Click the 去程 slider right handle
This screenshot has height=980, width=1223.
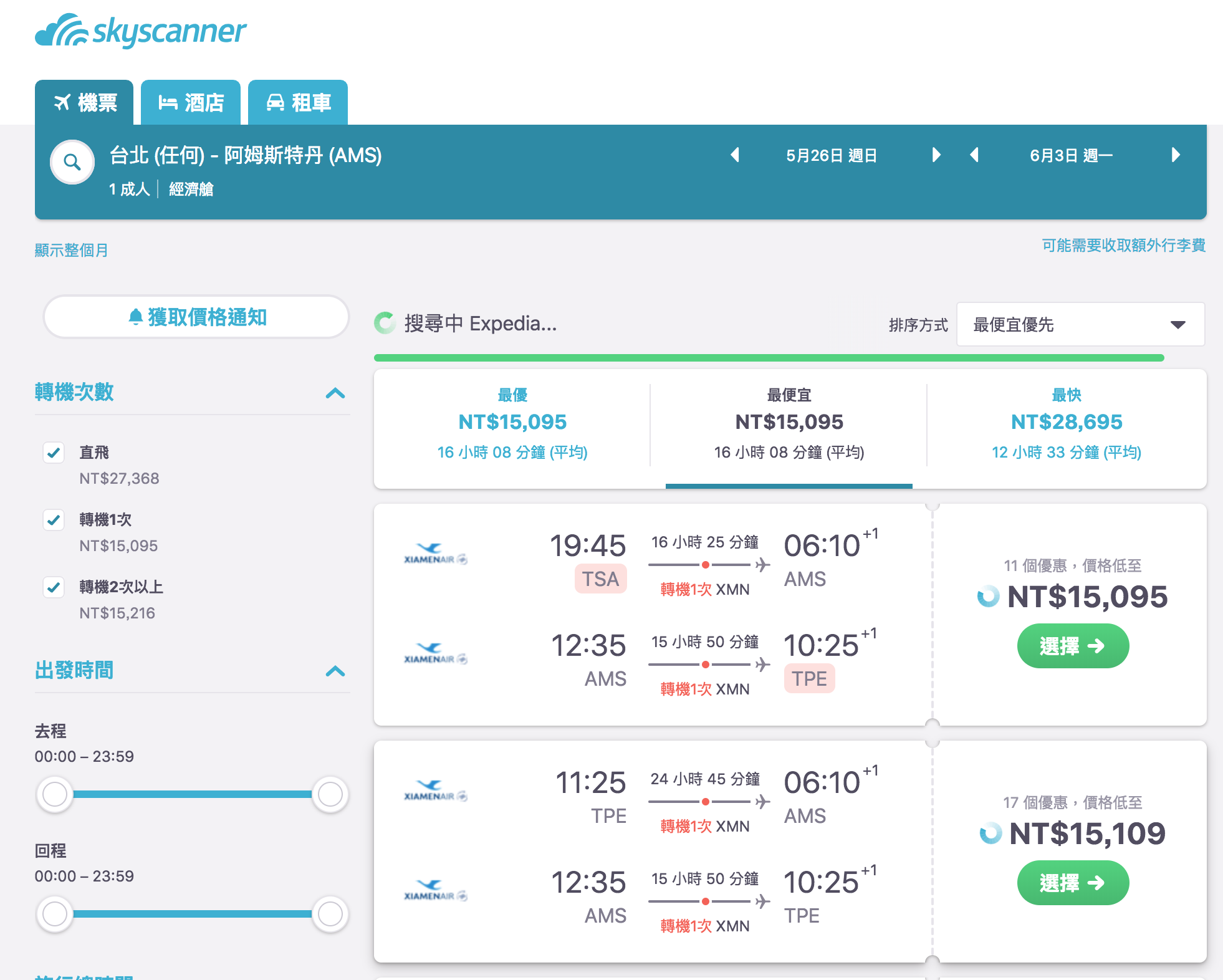pos(330,794)
